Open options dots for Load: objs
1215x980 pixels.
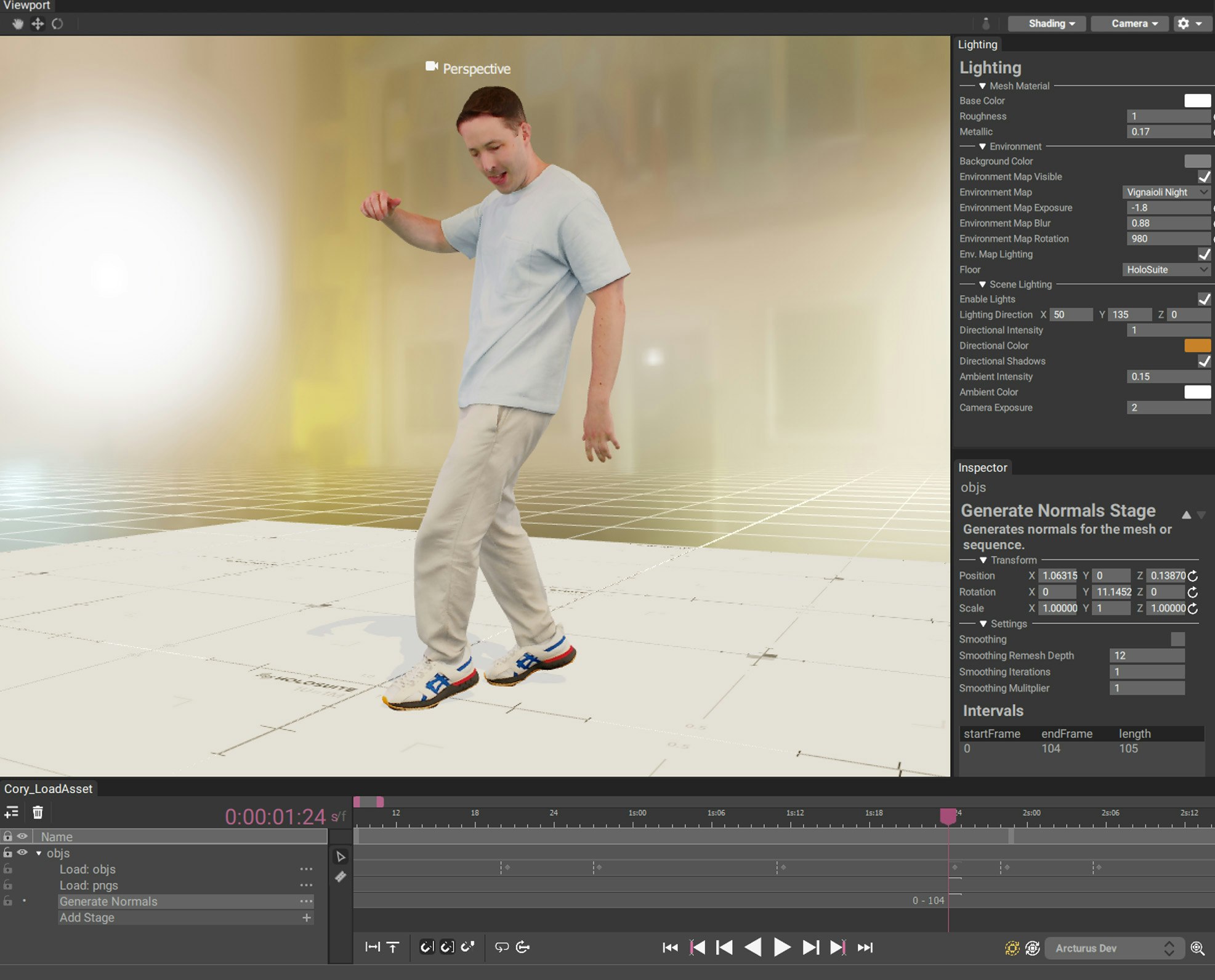point(306,869)
